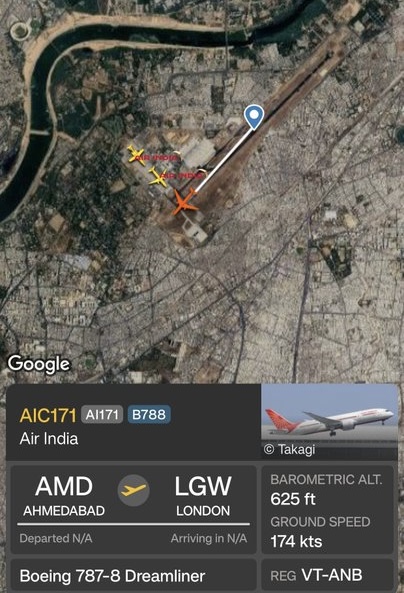Tap the Air India airline name

point(49,439)
